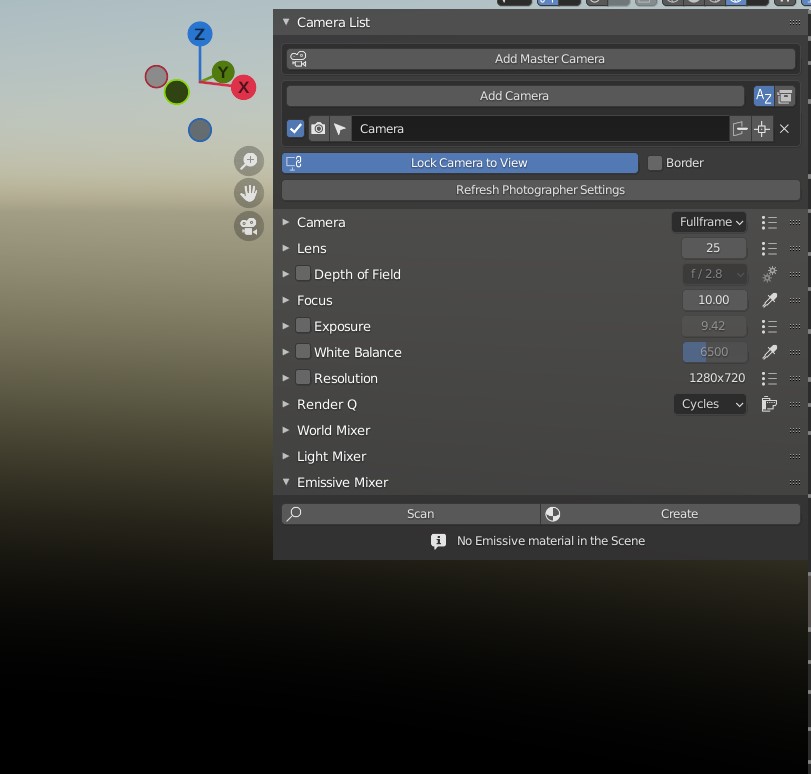Set Camera as render camera with photo icon
The height and width of the screenshot is (774, 811).
point(319,129)
